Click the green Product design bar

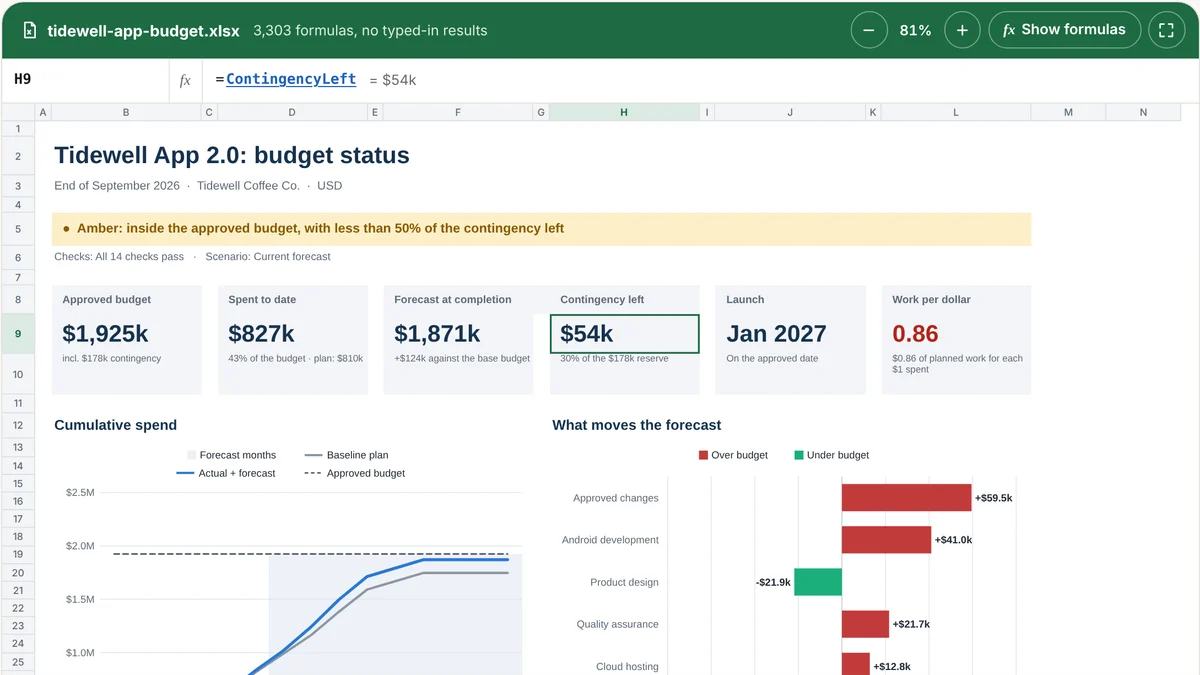(x=818, y=582)
